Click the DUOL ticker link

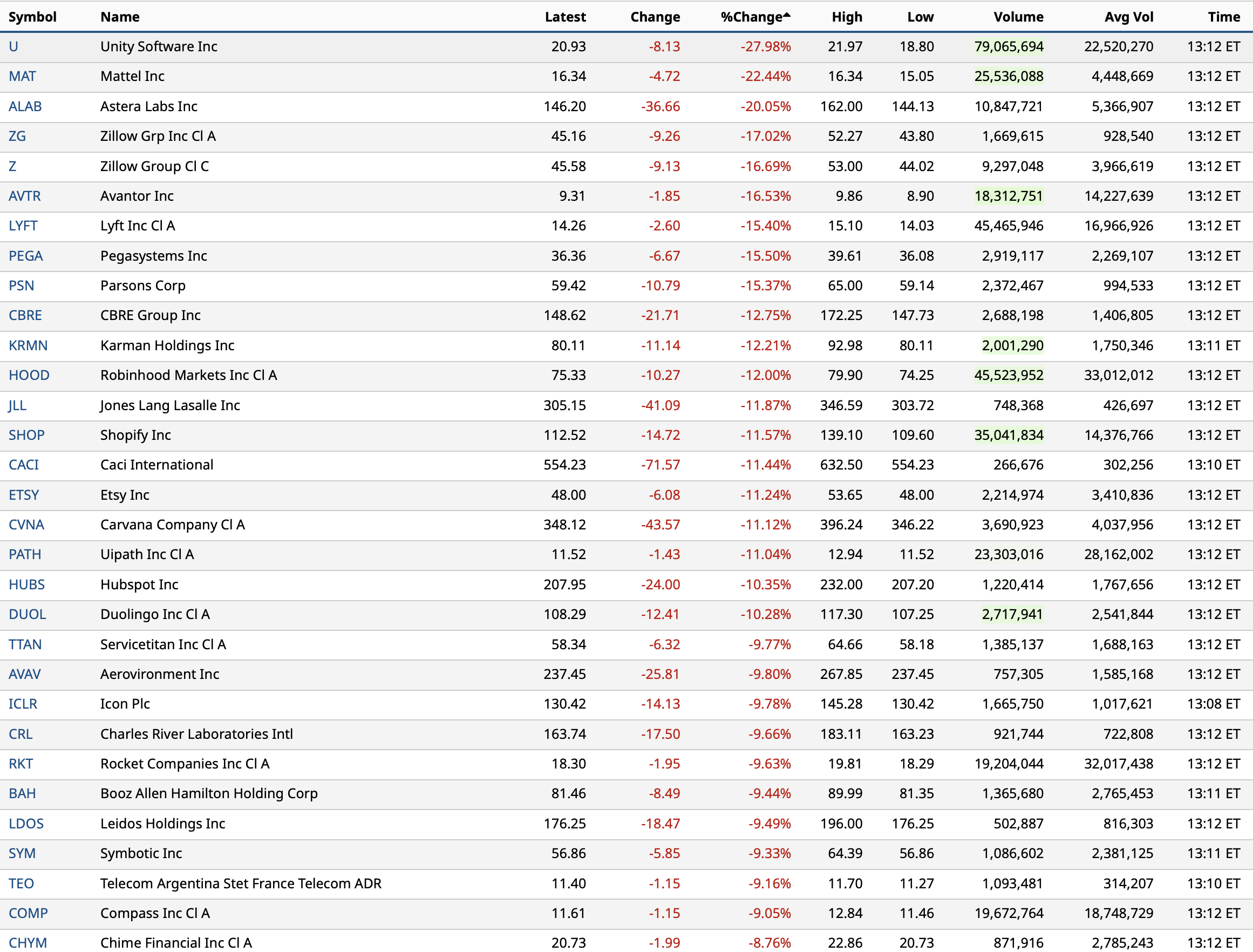pos(27,614)
